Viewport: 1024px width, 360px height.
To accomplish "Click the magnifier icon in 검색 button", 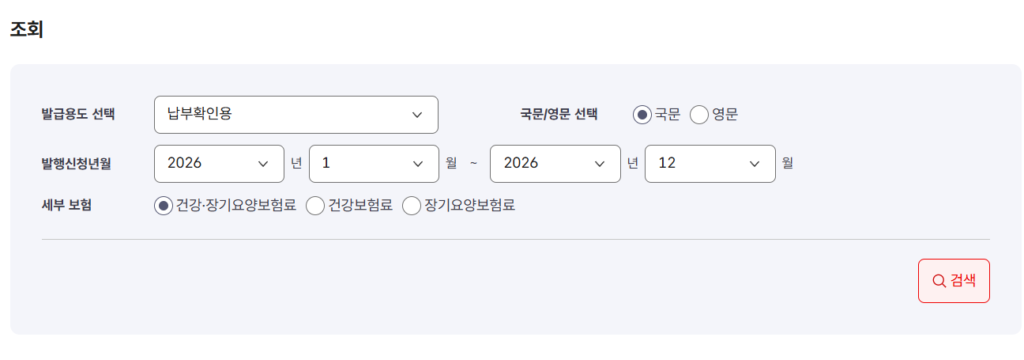I will click(x=939, y=281).
